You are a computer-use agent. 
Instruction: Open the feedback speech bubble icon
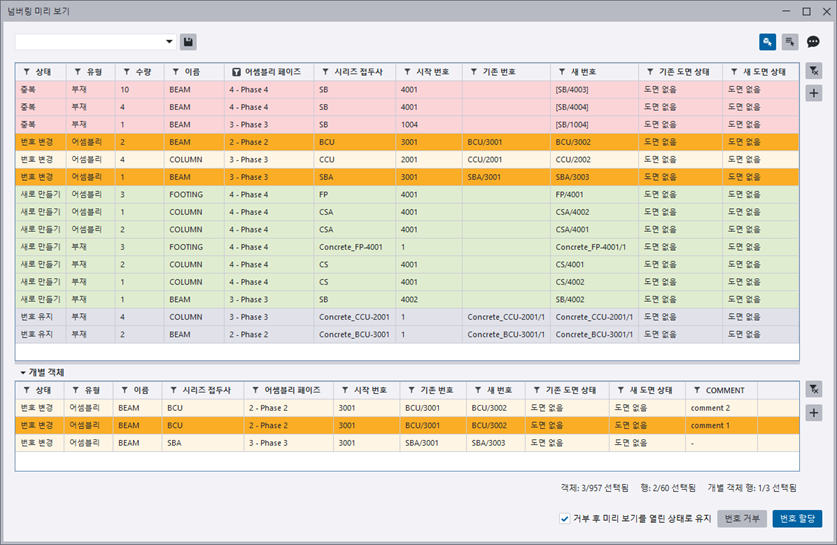813,42
